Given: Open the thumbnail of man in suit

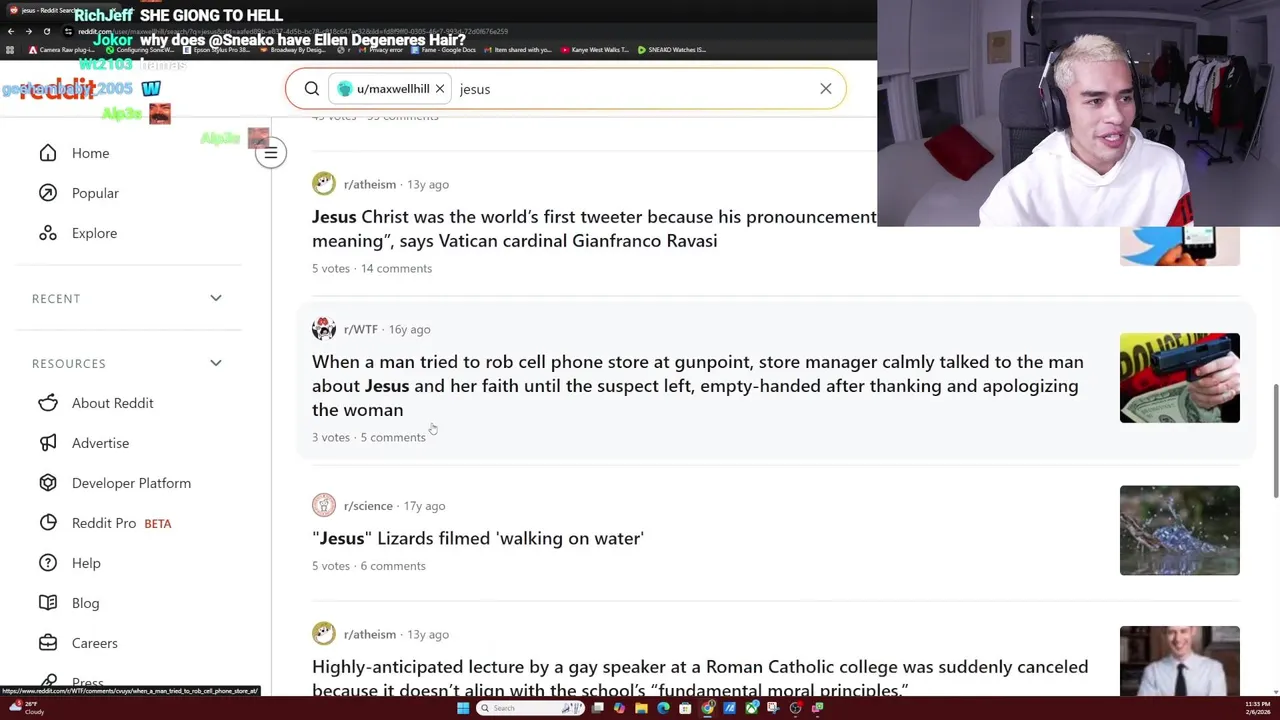Looking at the screenshot, I should (1180, 661).
